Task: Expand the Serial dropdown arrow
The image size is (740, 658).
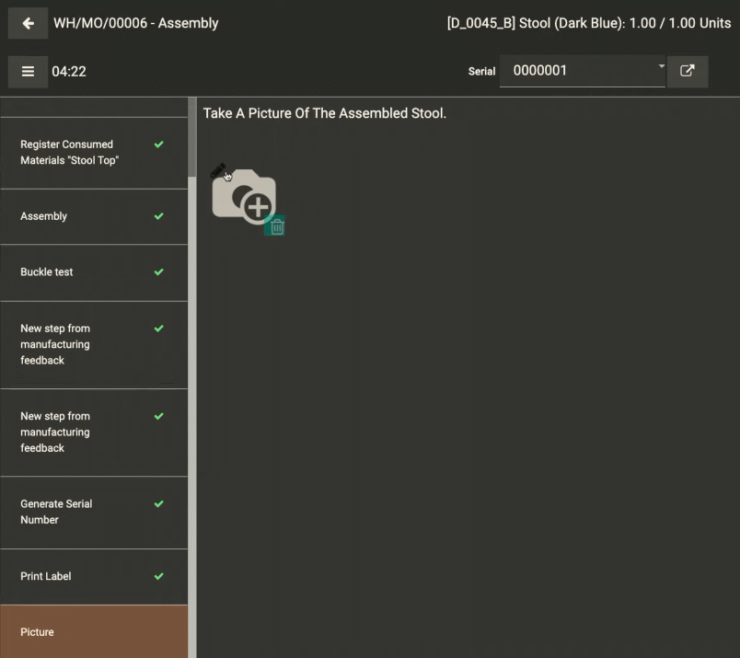Action: point(661,67)
